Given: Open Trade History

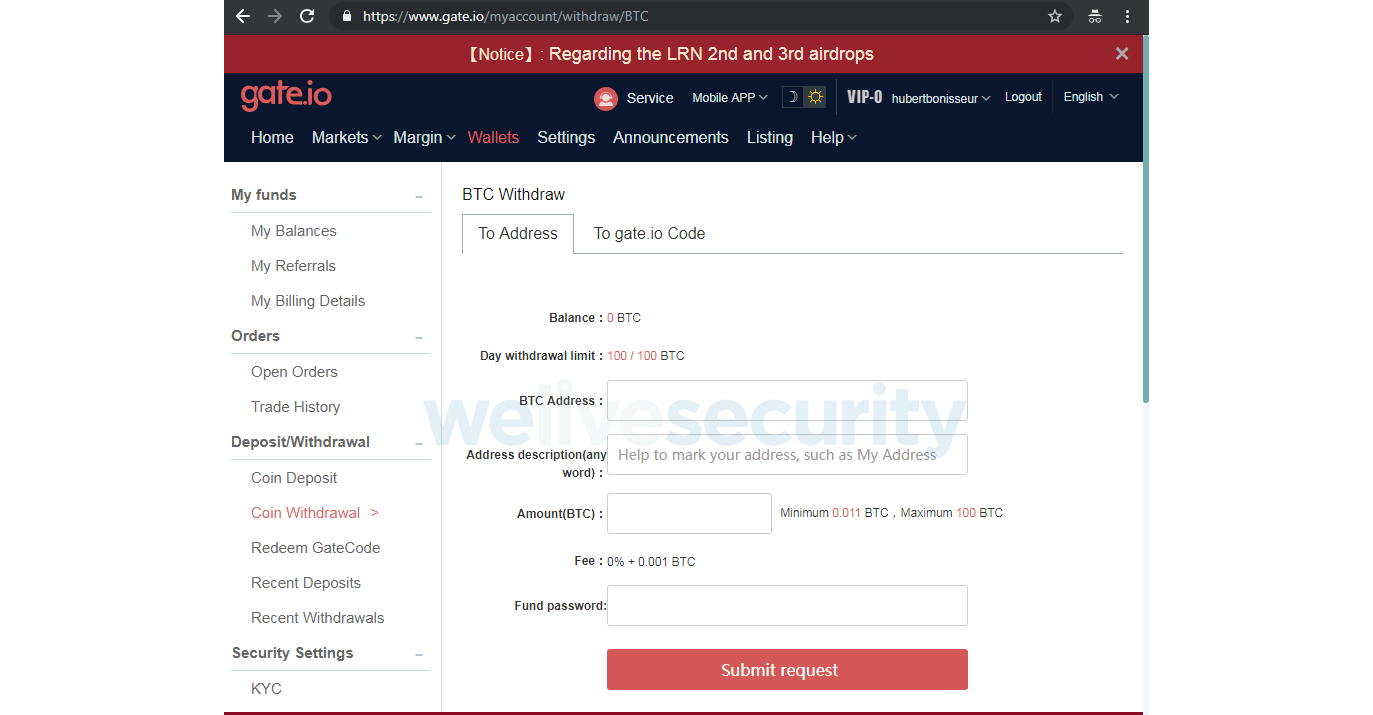Looking at the screenshot, I should pyautogui.click(x=295, y=407).
